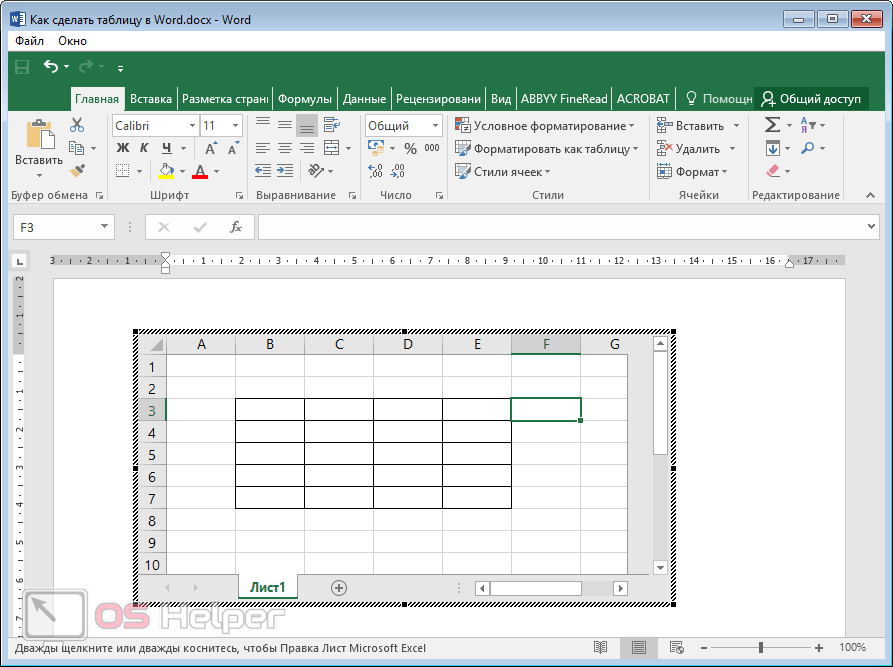Open the Файл menu

[x=29, y=41]
